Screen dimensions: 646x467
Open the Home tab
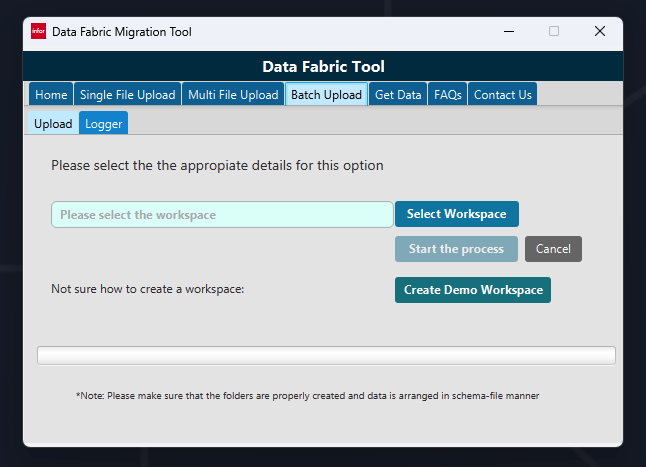[51, 94]
